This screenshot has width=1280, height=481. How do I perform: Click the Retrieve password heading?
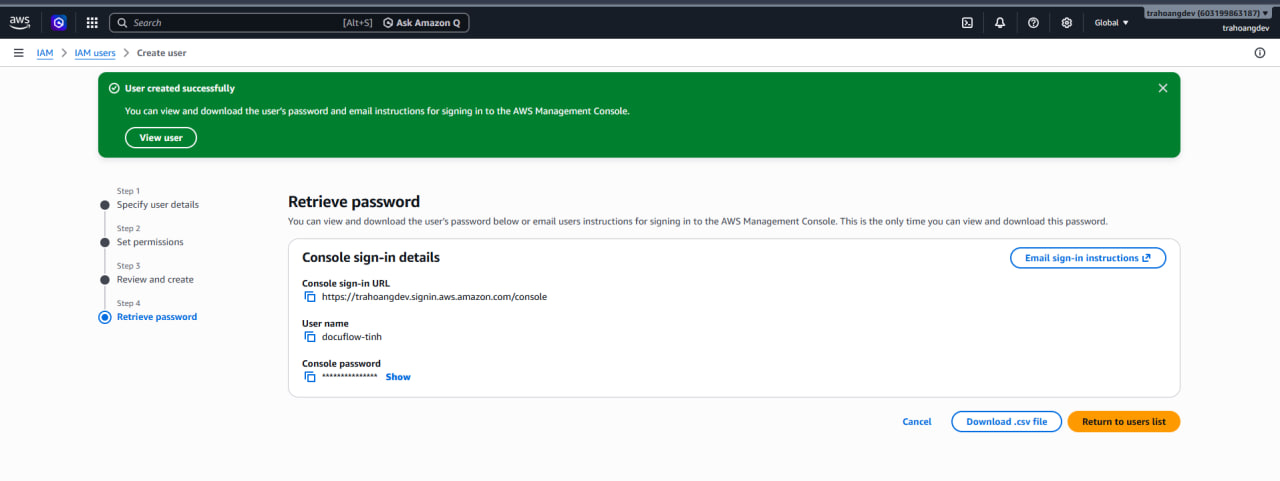tap(354, 202)
